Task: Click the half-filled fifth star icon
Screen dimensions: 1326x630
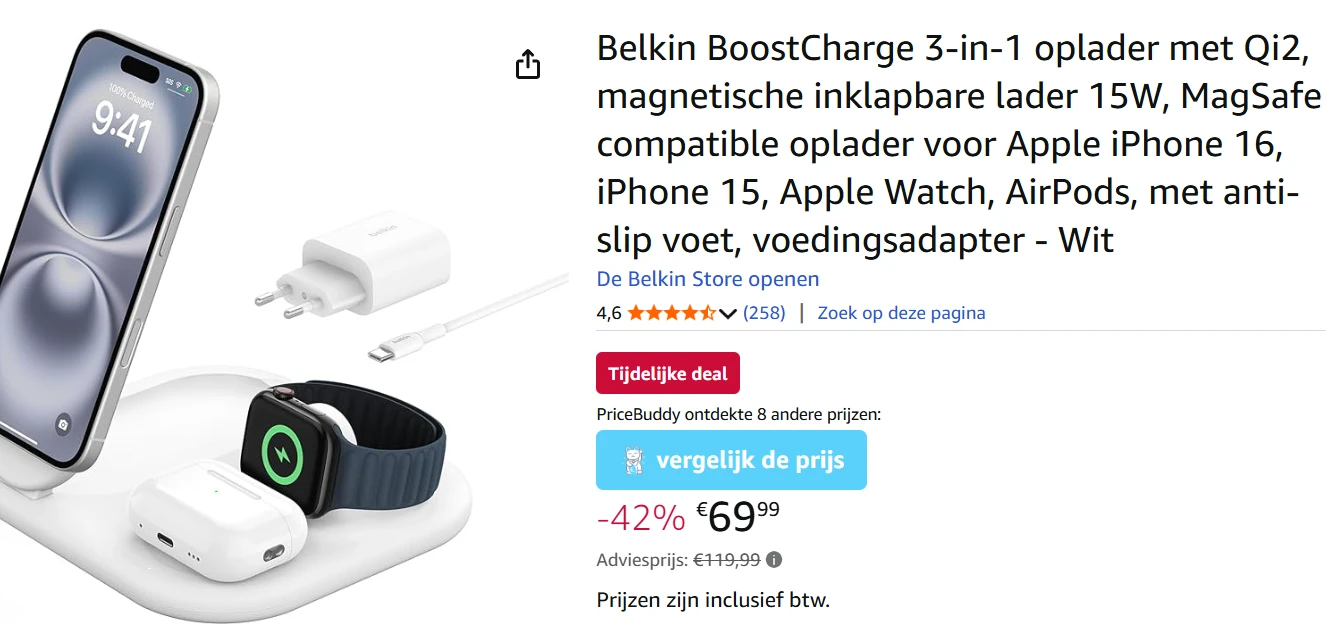Action: [707, 312]
